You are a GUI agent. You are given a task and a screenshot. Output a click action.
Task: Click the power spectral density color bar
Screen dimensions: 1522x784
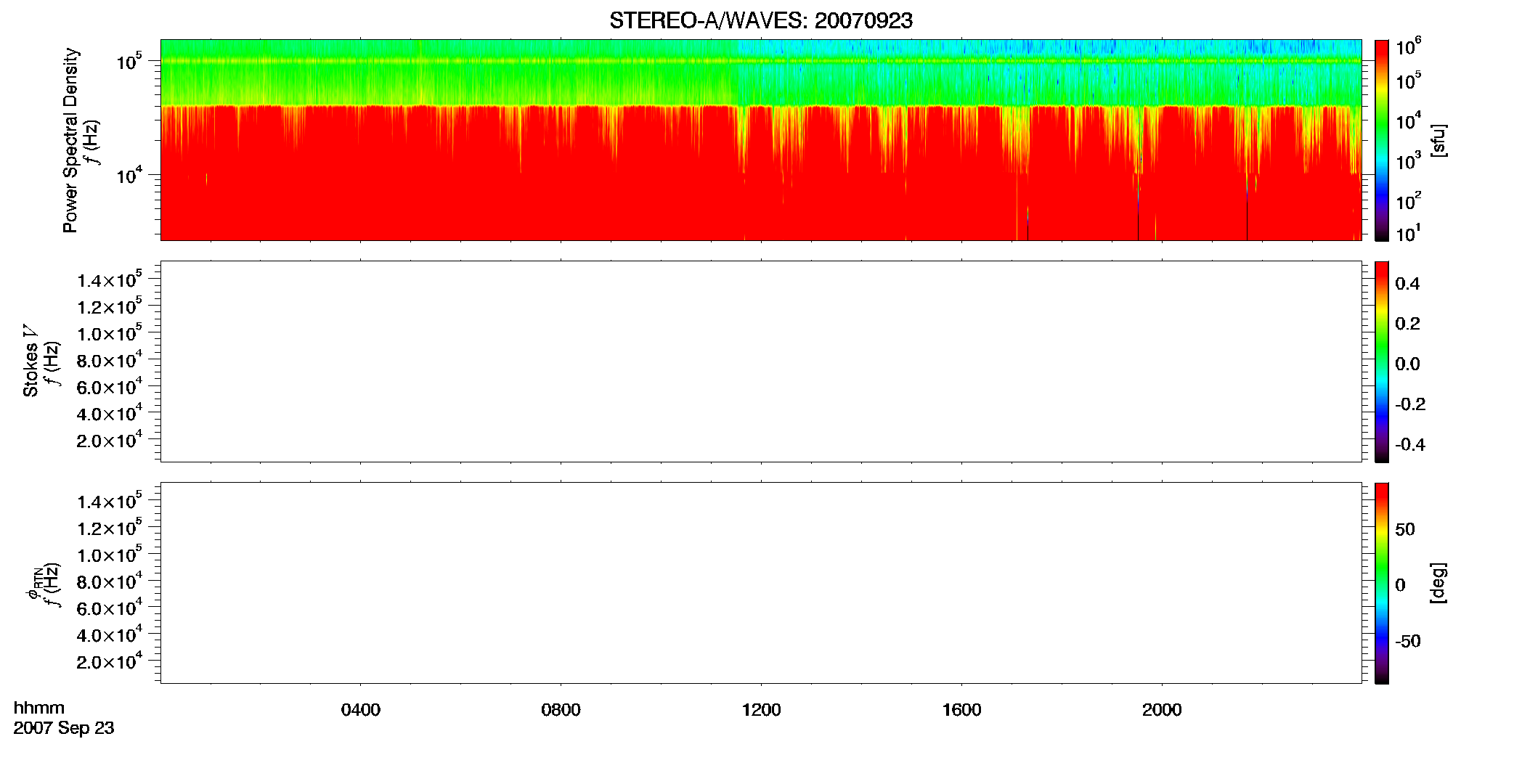click(1382, 140)
